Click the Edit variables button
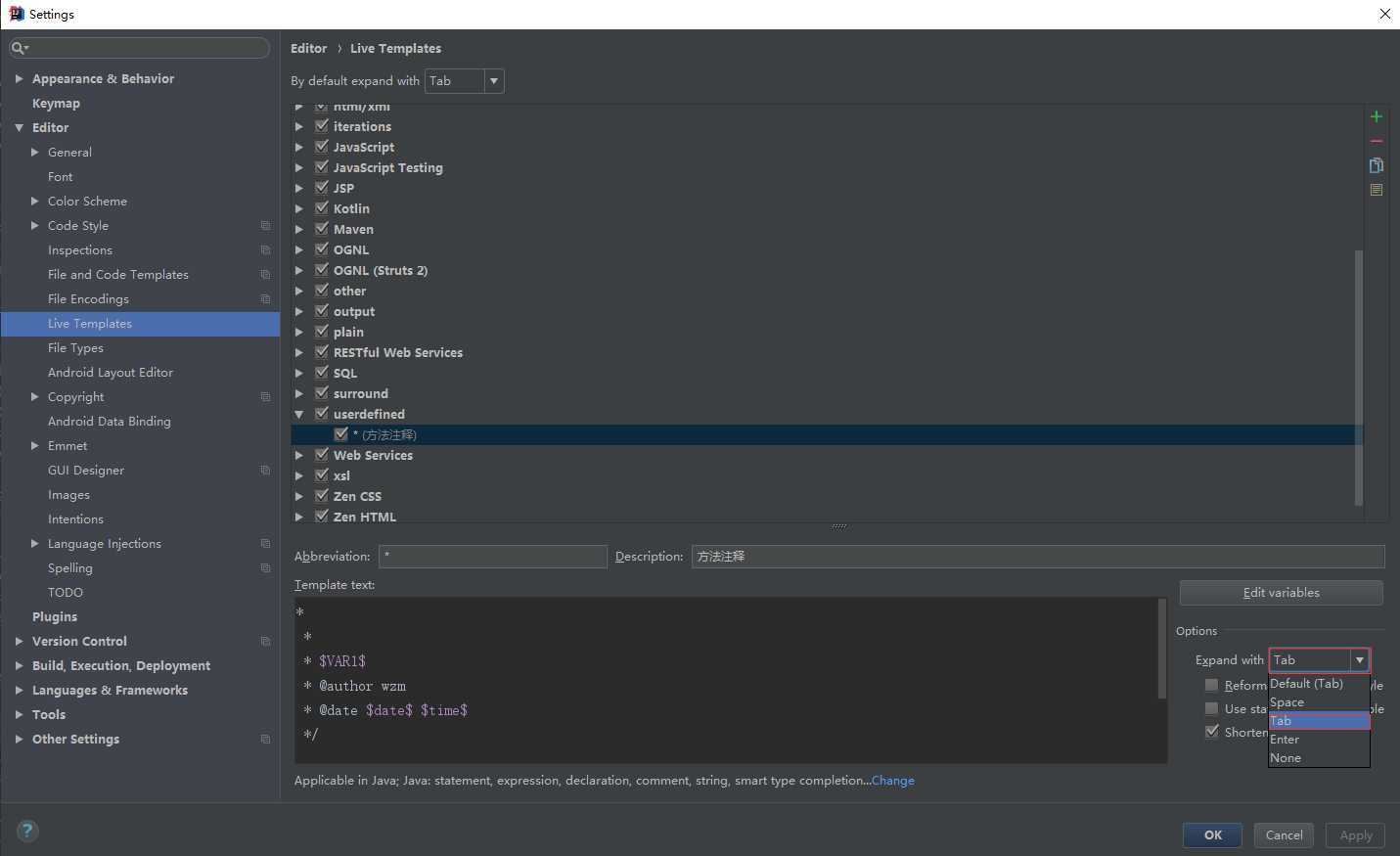This screenshot has width=1400, height=856. coord(1281,593)
